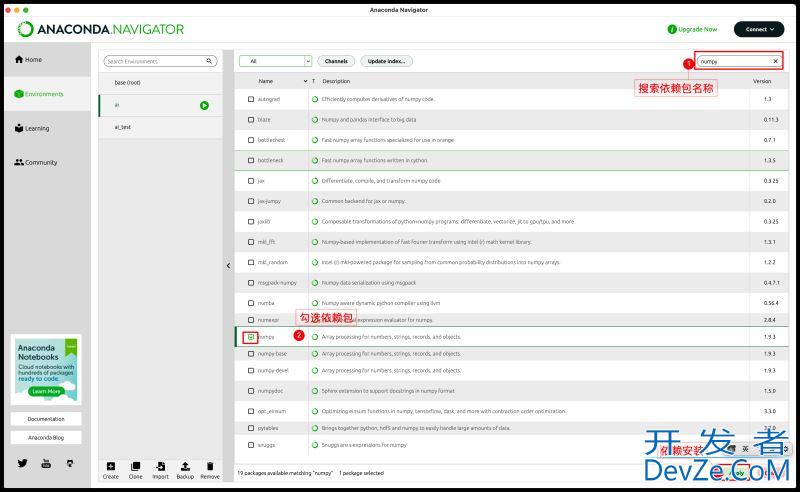Check the numexpr package checkbox
Image resolution: width=800 pixels, height=492 pixels.
pos(251,320)
